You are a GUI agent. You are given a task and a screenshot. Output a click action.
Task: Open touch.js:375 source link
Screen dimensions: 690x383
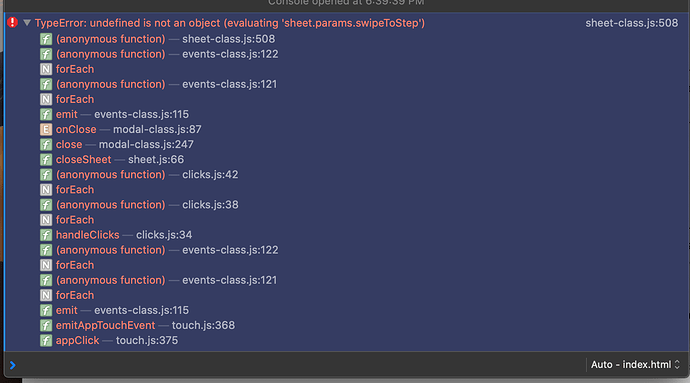(147, 340)
